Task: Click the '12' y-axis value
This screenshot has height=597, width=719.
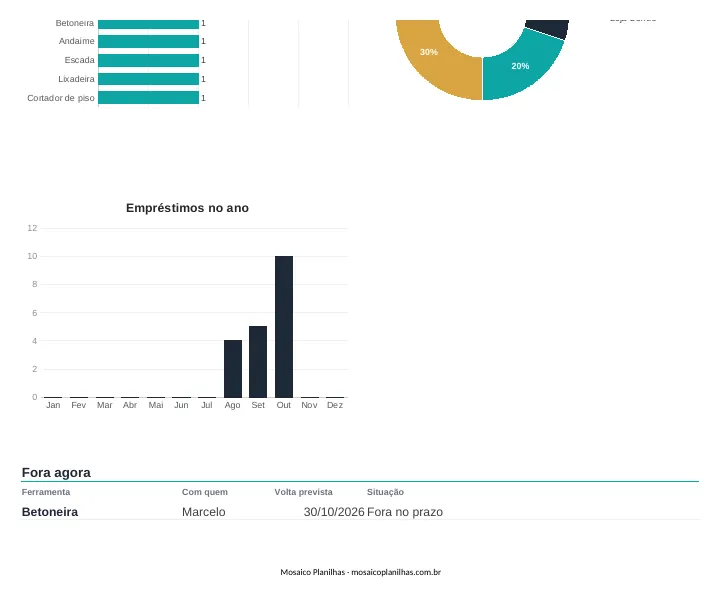Action: click(32, 228)
